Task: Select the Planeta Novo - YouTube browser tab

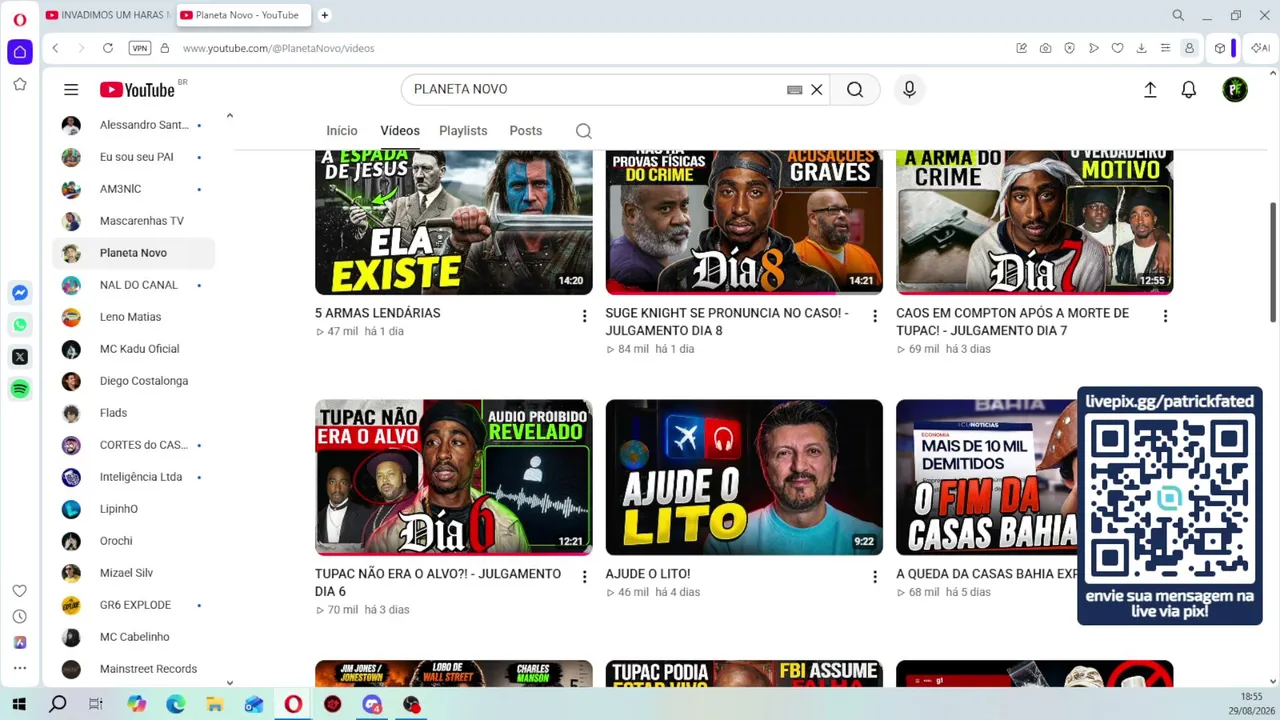Action: click(x=244, y=15)
